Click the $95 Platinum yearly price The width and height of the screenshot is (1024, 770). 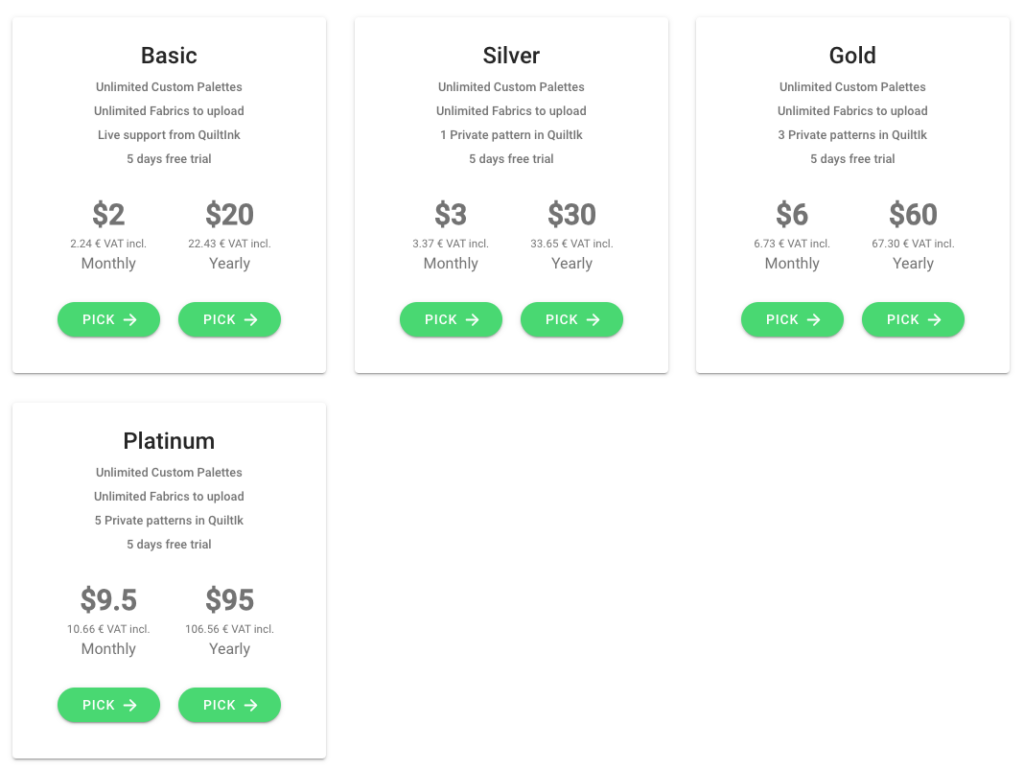point(229,600)
